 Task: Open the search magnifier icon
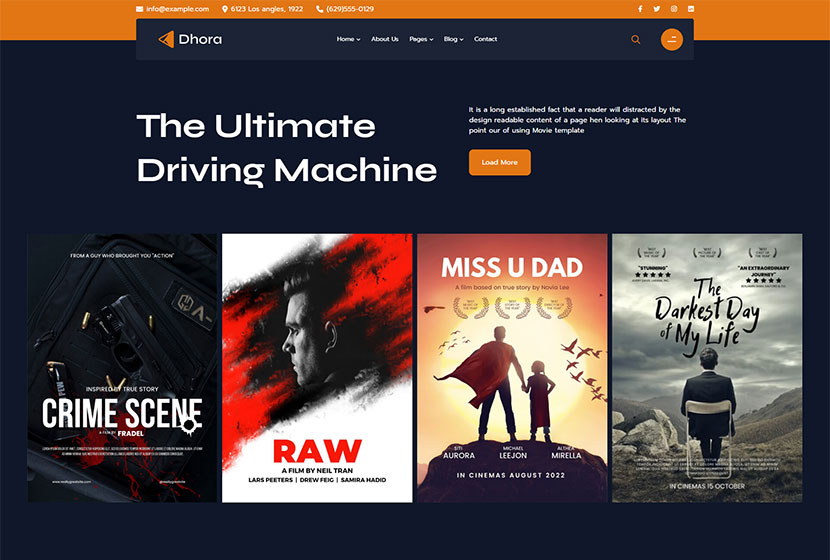point(636,39)
